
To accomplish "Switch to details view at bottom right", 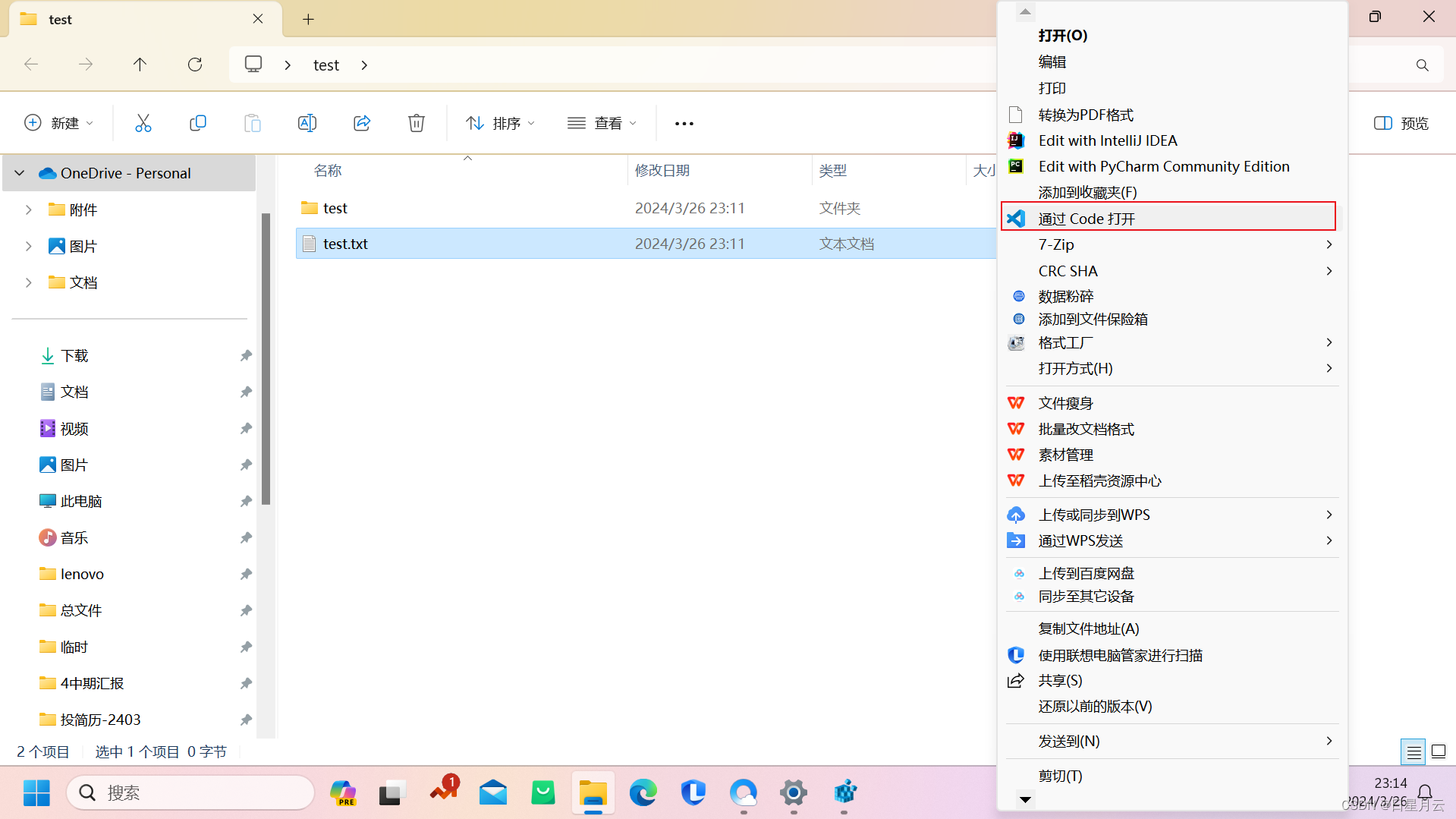I will [x=1413, y=751].
